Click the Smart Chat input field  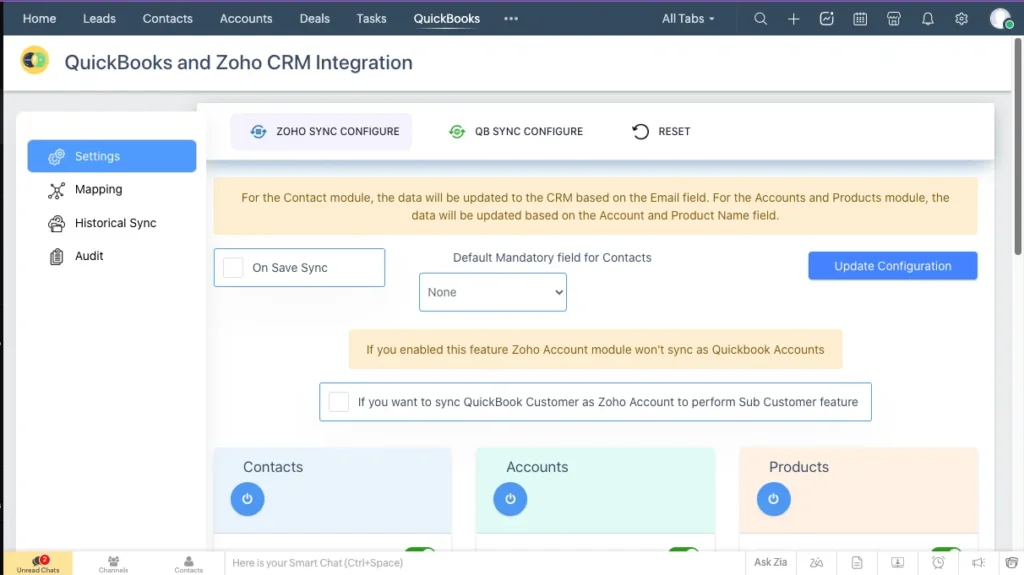(x=485, y=563)
